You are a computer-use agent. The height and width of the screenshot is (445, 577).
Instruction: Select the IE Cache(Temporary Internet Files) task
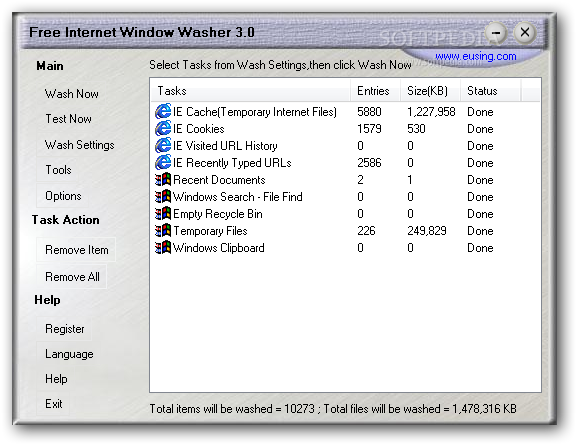(x=255, y=112)
